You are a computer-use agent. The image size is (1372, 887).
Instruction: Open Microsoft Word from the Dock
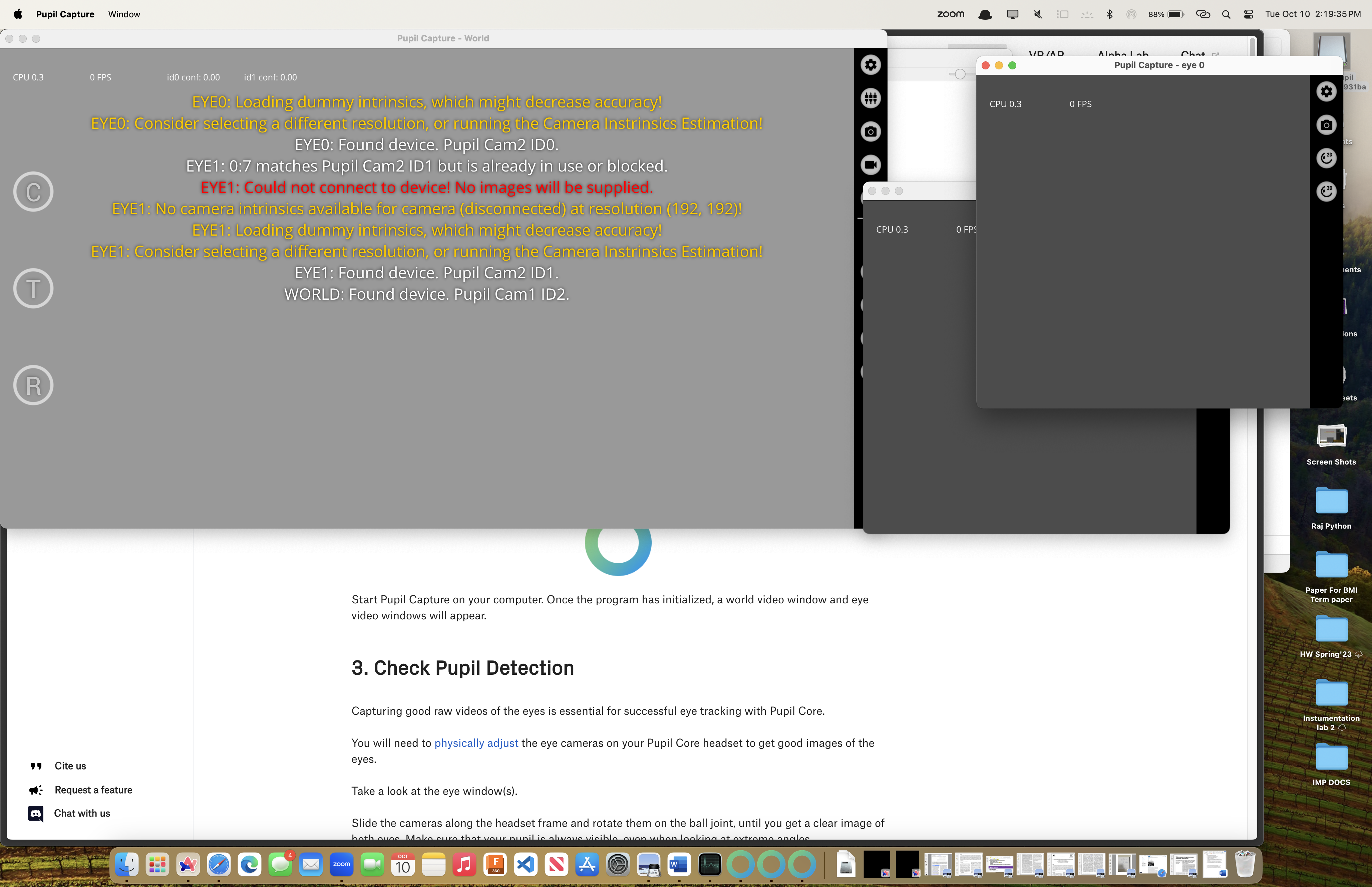pyautogui.click(x=679, y=865)
